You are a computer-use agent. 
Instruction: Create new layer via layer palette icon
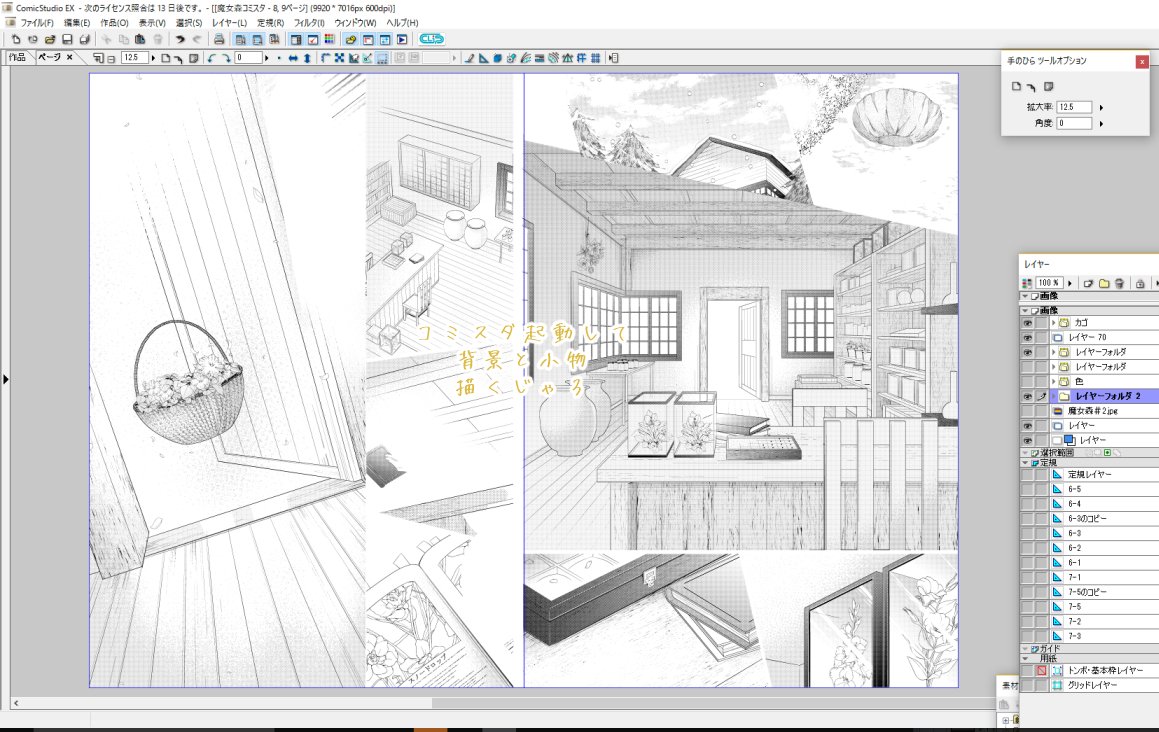pos(1088,284)
